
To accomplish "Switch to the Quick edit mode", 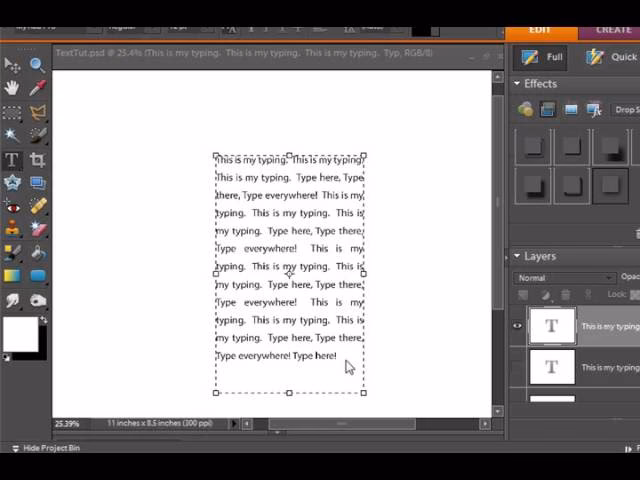I will 612,57.
